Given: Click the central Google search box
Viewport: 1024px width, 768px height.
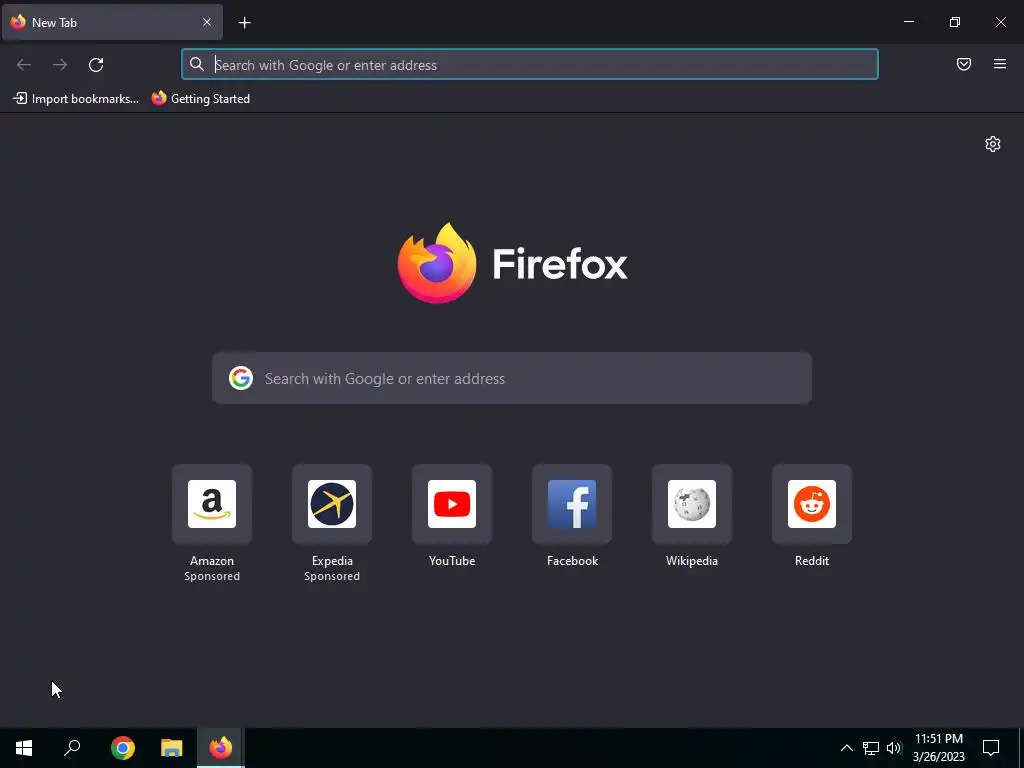Looking at the screenshot, I should click(512, 378).
